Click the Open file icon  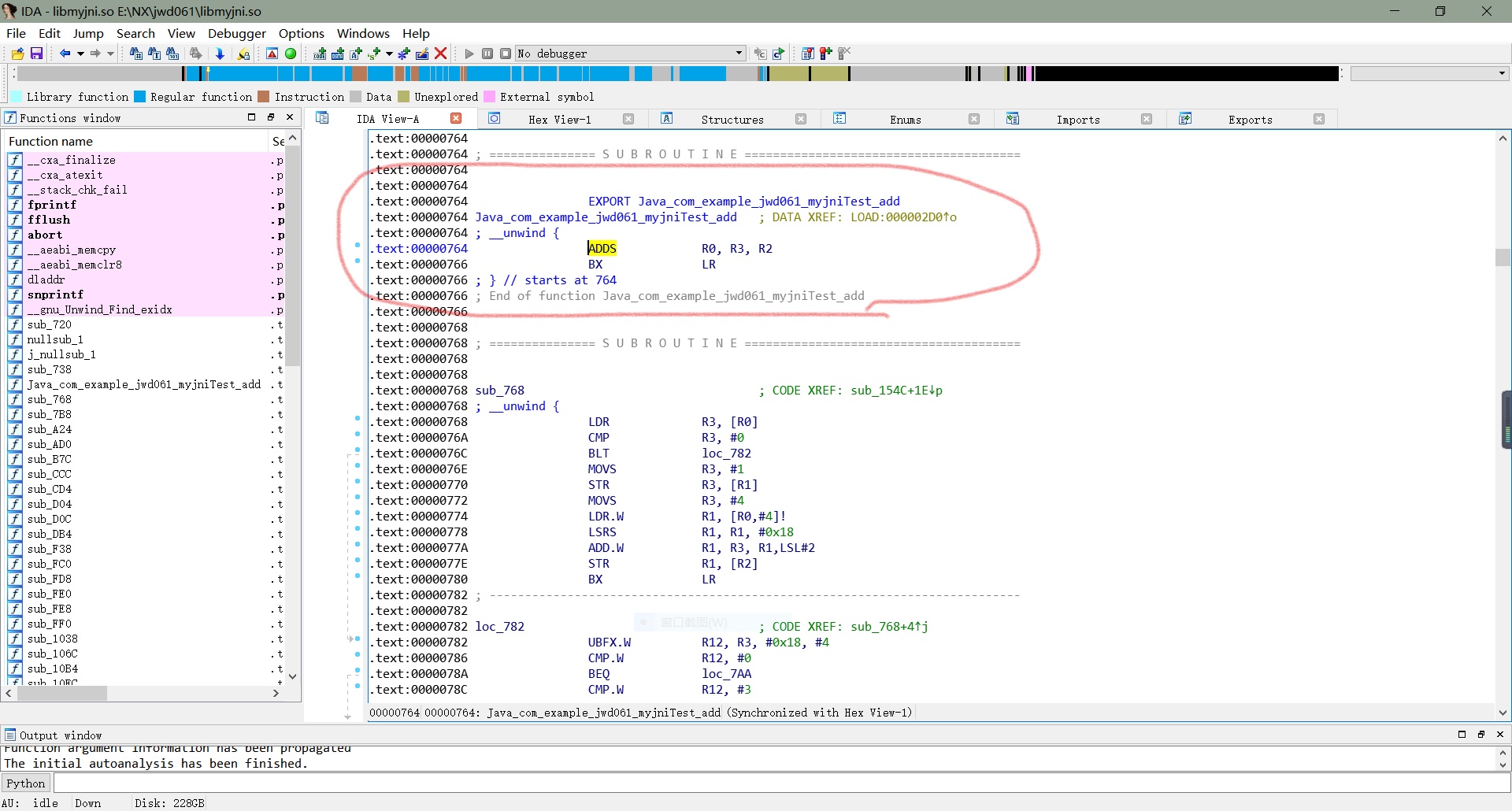click(17, 54)
